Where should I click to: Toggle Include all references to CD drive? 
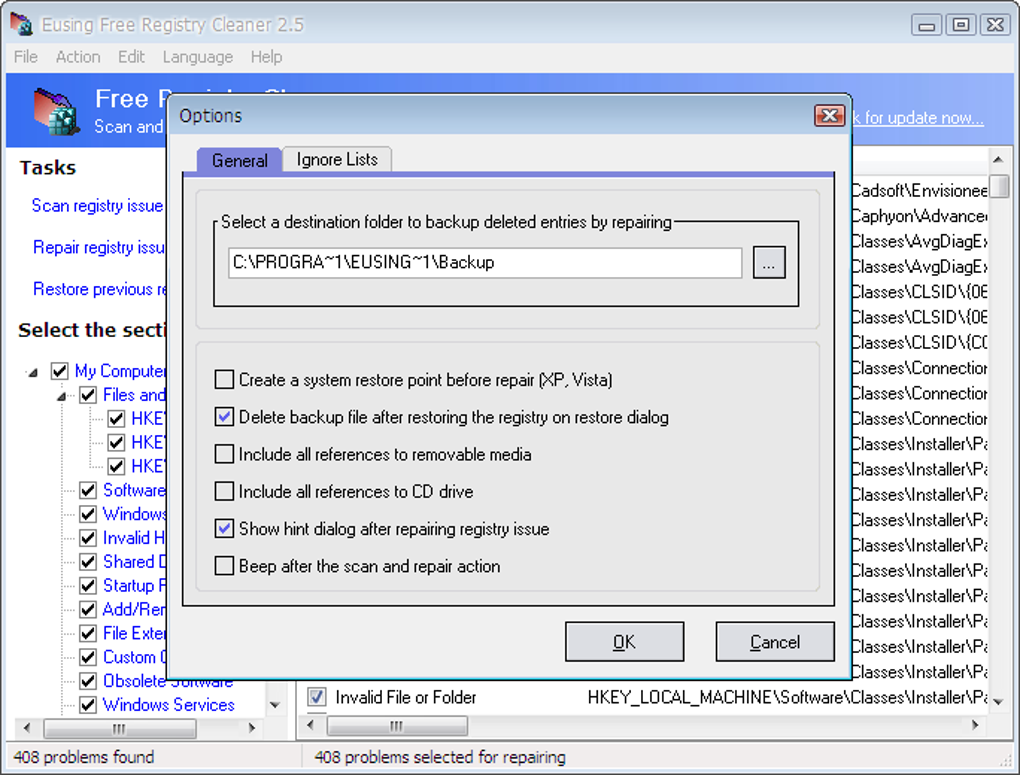tap(225, 492)
